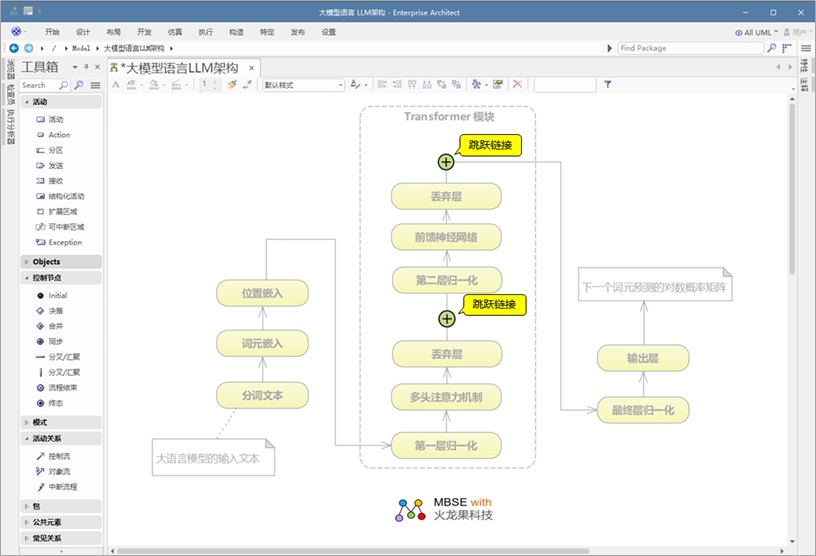Collapse the 控制节点 toolbox section
816x556 pixels.
47,278
